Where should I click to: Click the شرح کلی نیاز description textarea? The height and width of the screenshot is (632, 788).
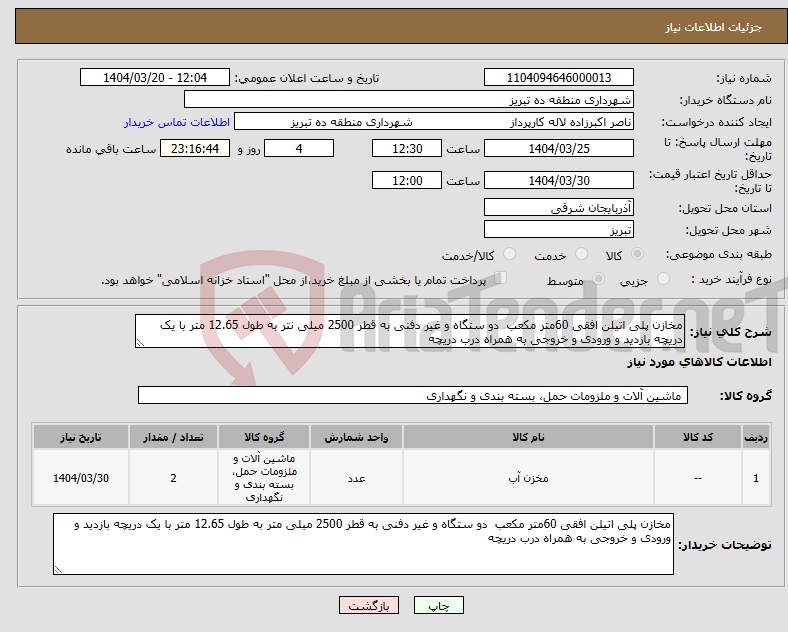pyautogui.click(x=410, y=332)
